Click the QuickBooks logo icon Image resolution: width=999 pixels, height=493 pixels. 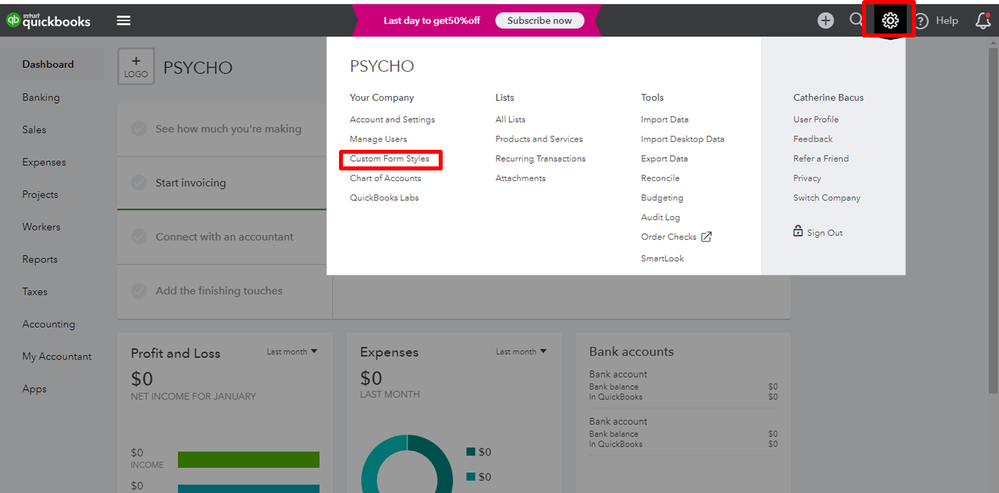(13, 20)
